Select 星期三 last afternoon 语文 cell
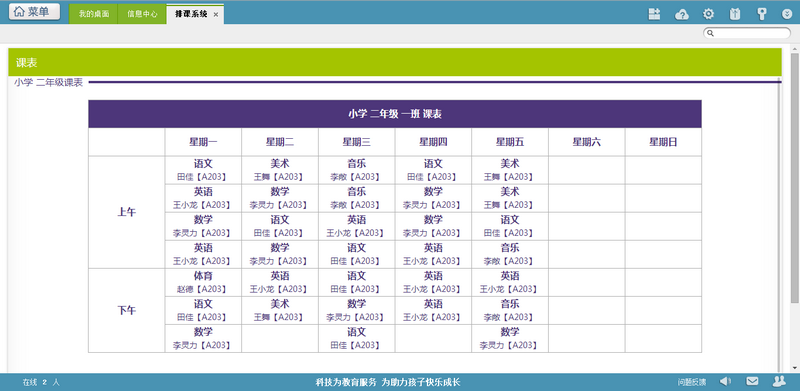 point(357,338)
